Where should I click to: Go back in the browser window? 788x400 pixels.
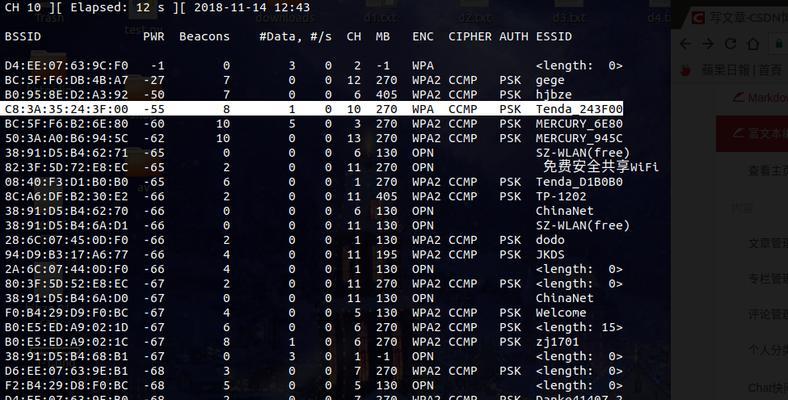tap(685, 44)
